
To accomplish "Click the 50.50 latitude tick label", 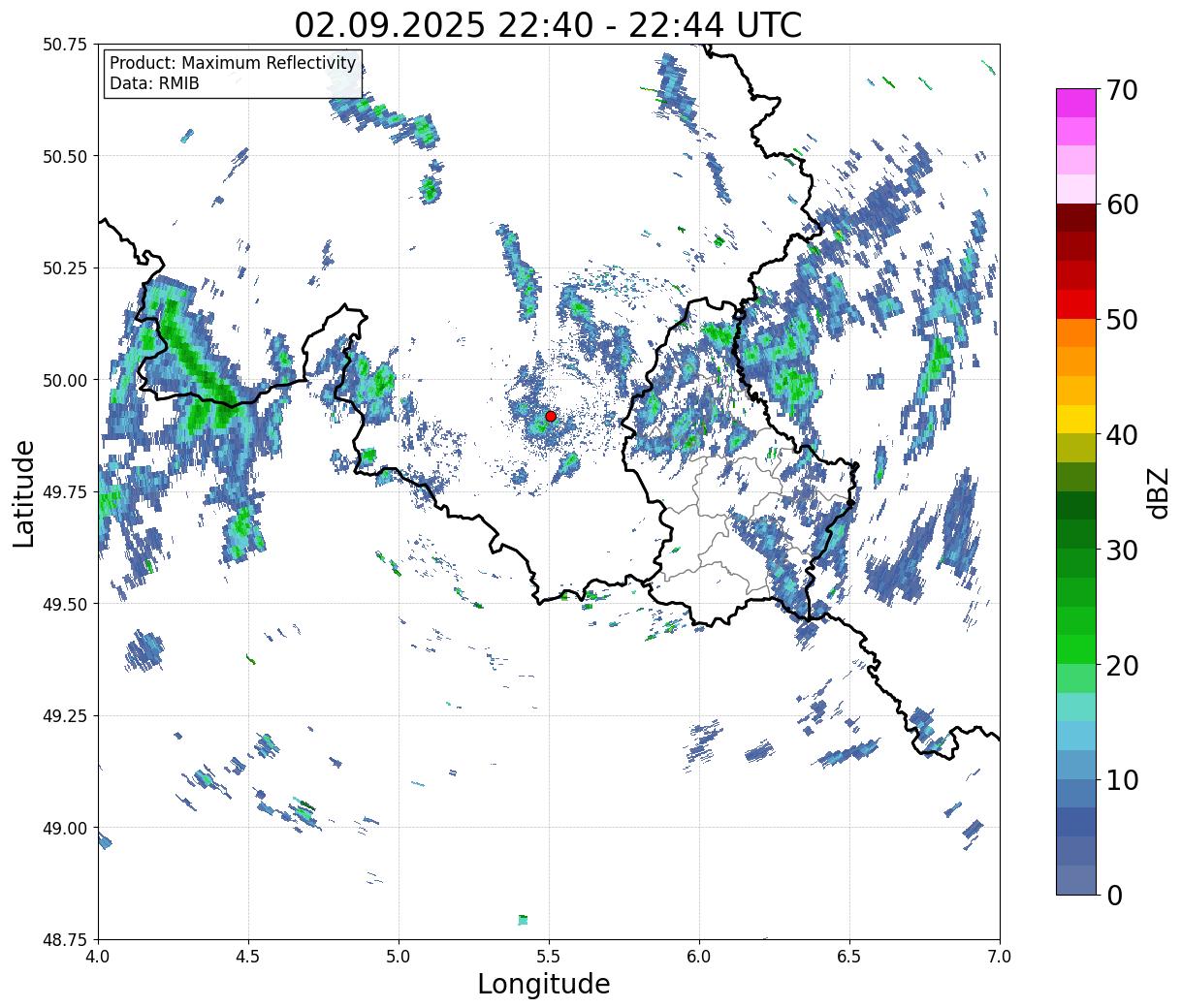I will coord(65,156).
